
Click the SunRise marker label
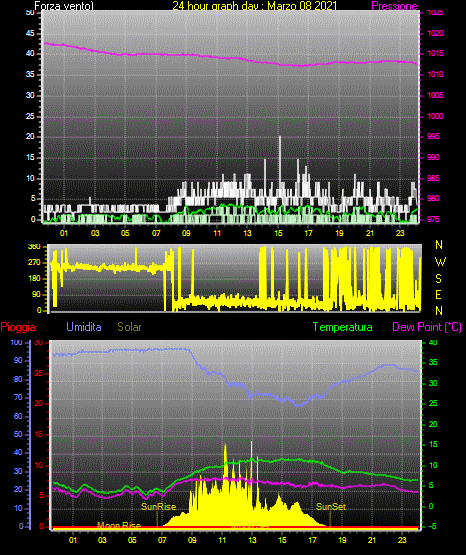click(x=159, y=507)
